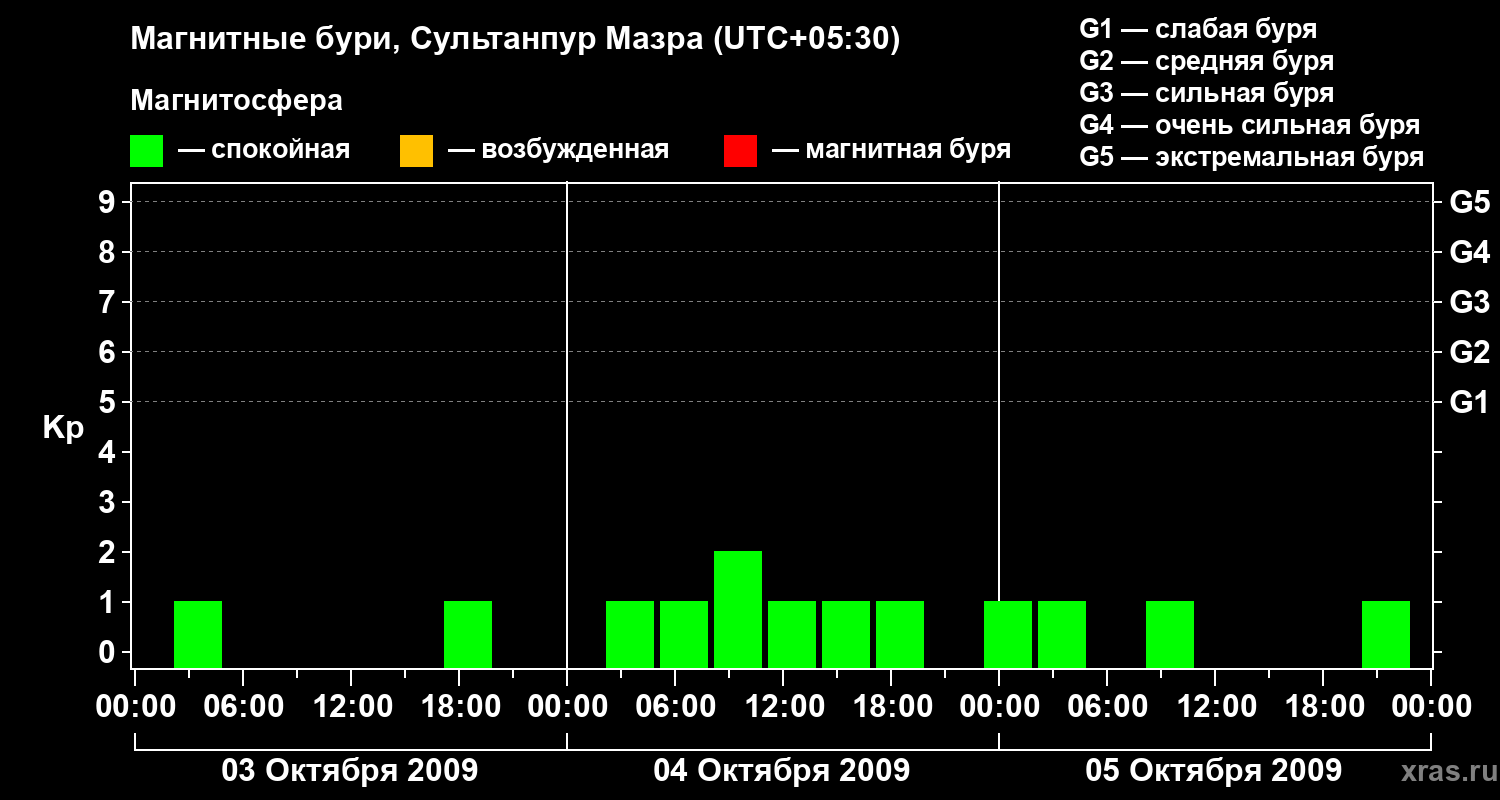Click the green 'спокойная' legend swatch
Viewport: 1500px width, 800px height.
coord(146,151)
